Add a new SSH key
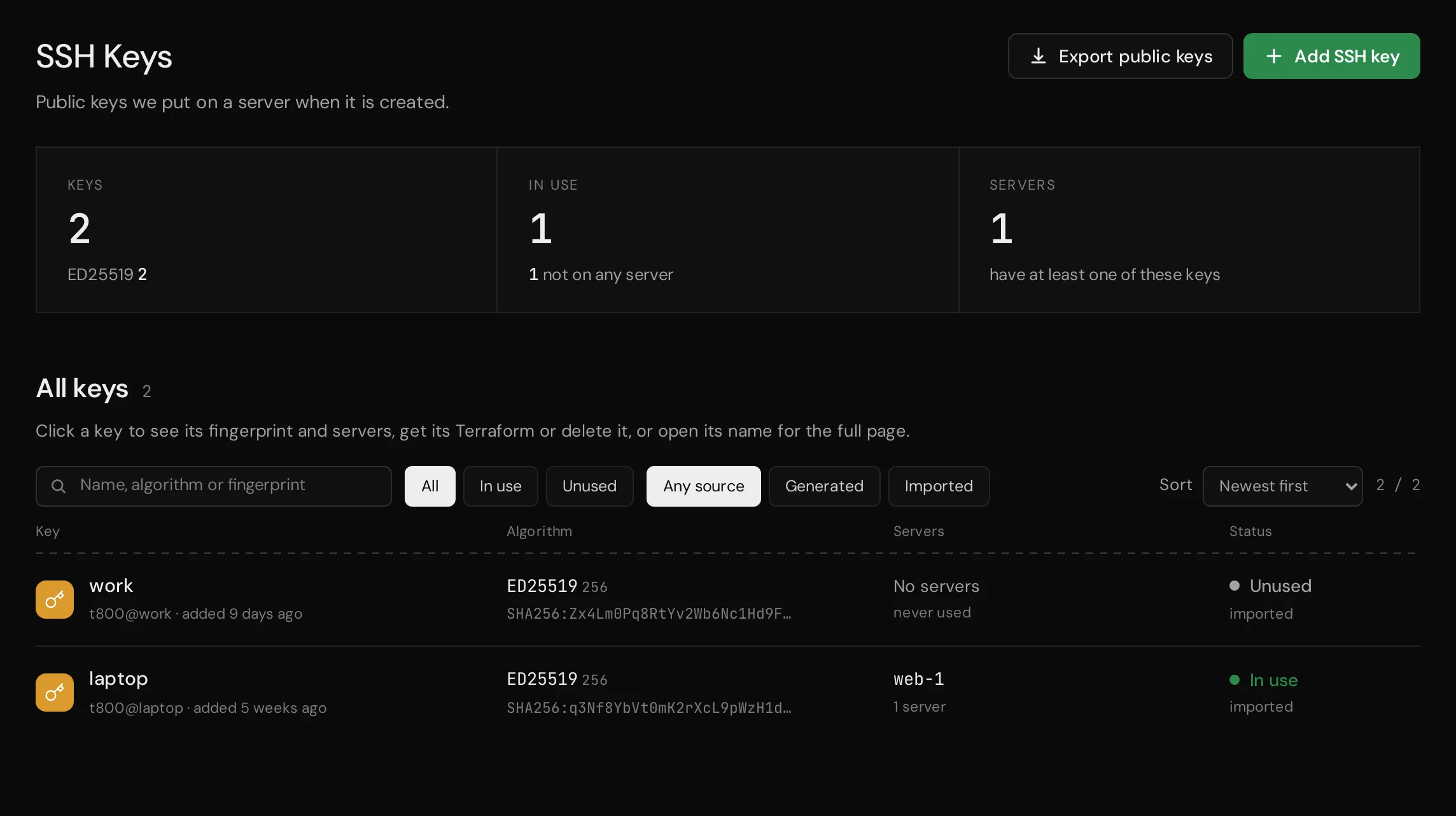 click(x=1332, y=56)
